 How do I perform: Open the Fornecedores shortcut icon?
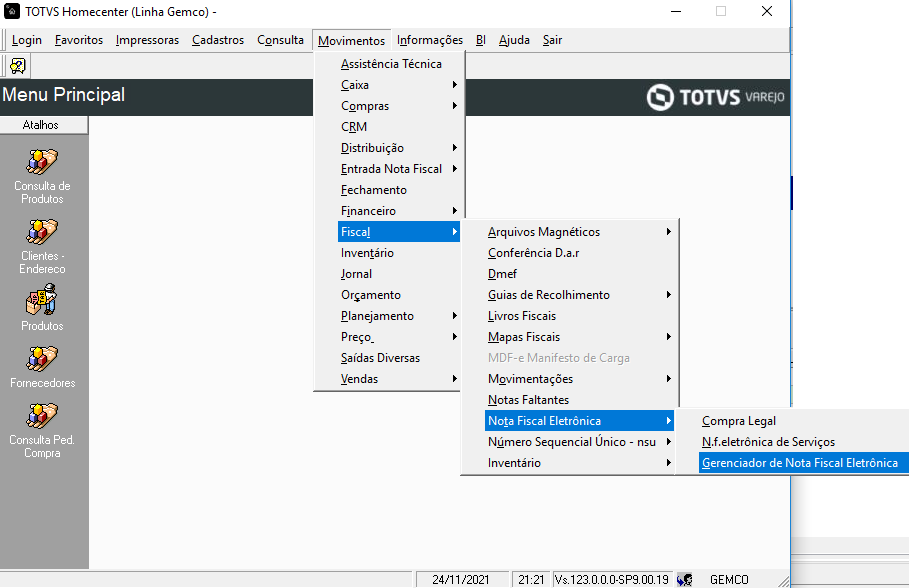coord(42,359)
